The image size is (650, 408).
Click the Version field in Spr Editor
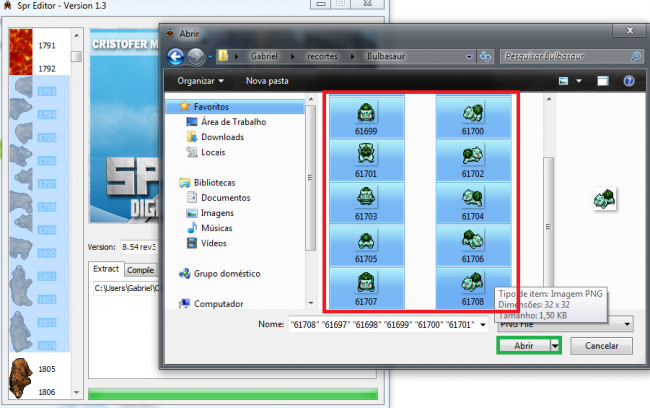pos(139,247)
